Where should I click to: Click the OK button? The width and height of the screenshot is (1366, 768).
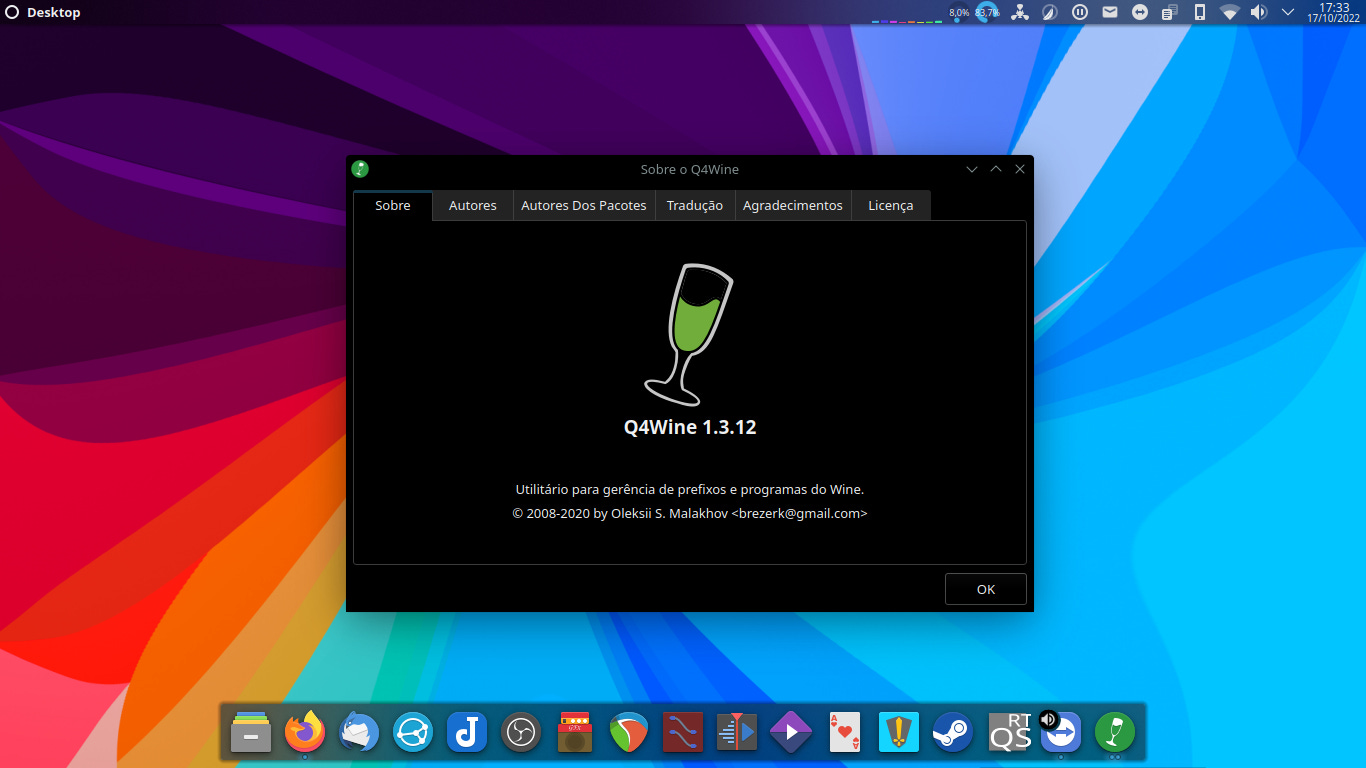986,589
